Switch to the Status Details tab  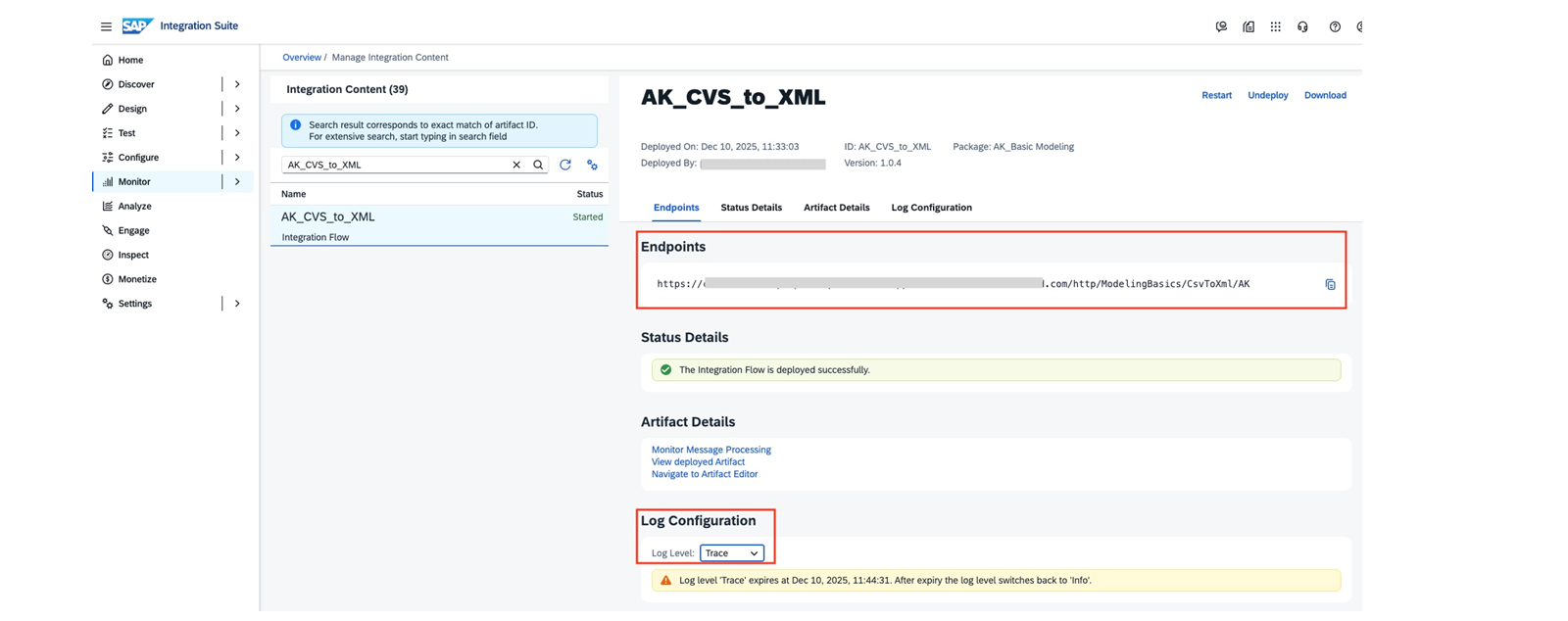click(751, 208)
